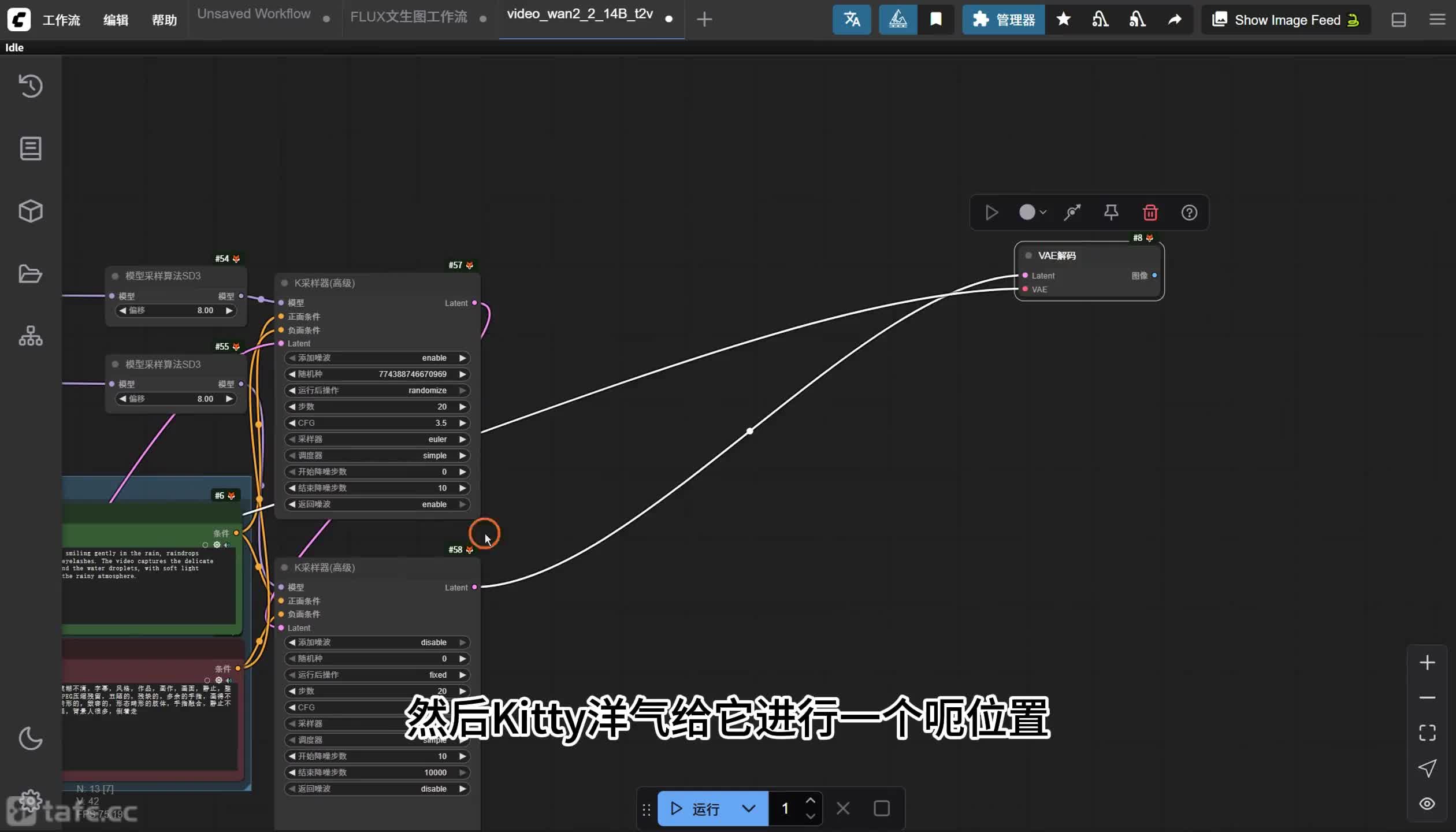The width and height of the screenshot is (1456, 832).
Task: Adjust CFG 3.5 slider in node #57
Action: [377, 423]
